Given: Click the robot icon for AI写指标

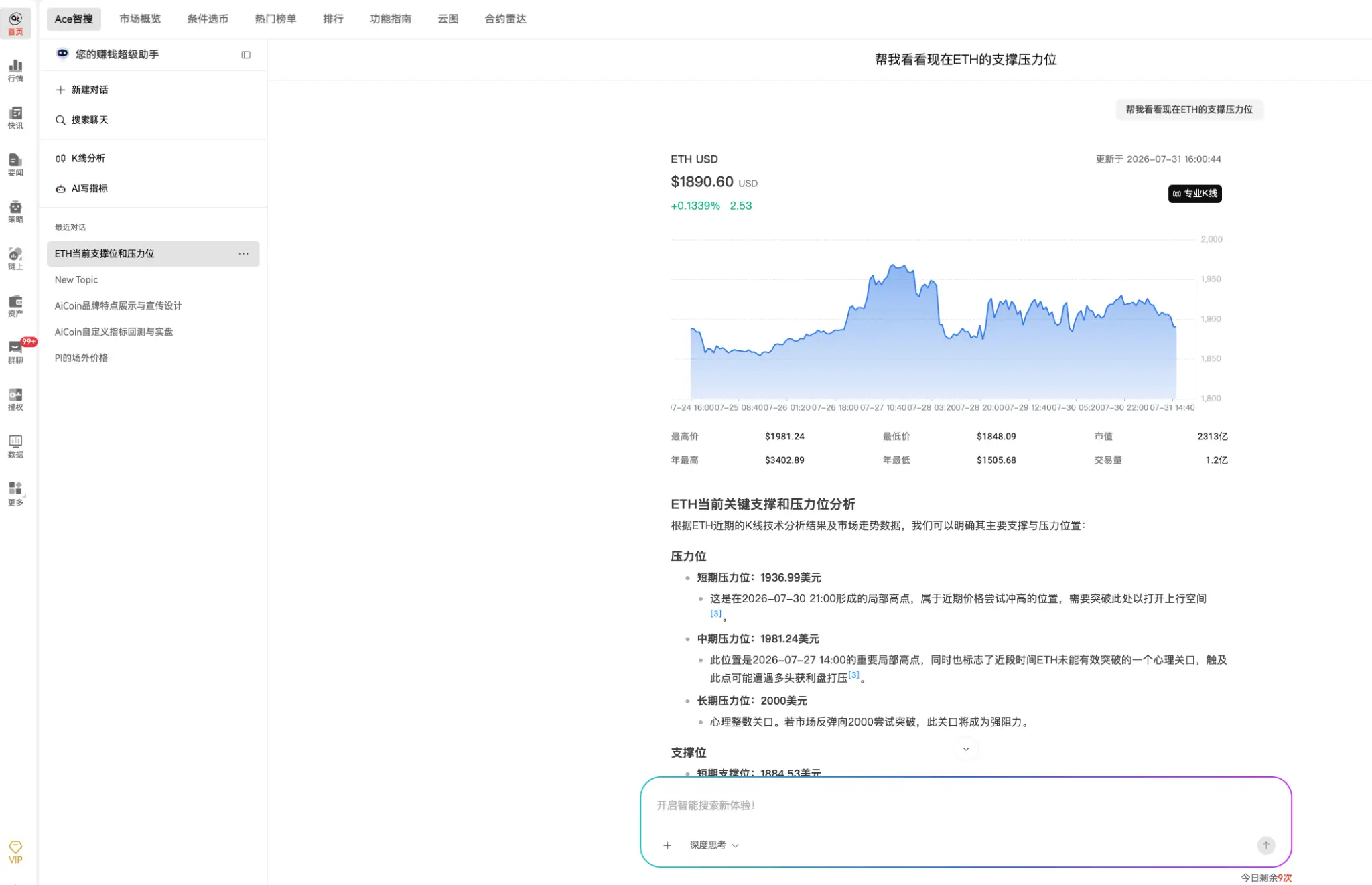Looking at the screenshot, I should [x=60, y=189].
